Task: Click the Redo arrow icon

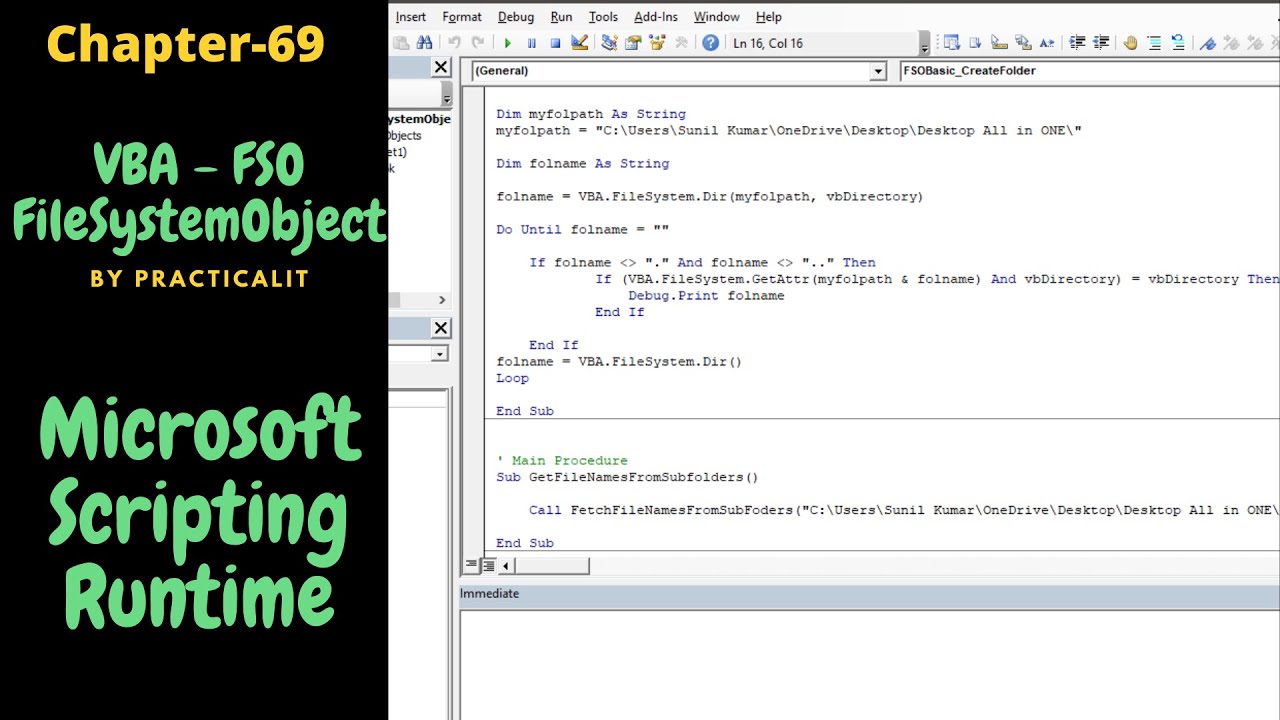Action: [477, 43]
